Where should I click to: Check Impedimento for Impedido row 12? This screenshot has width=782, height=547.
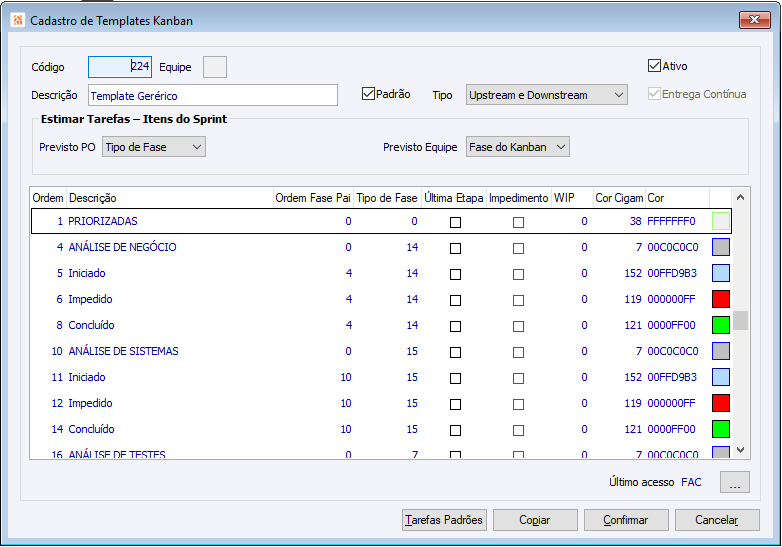[519, 404]
